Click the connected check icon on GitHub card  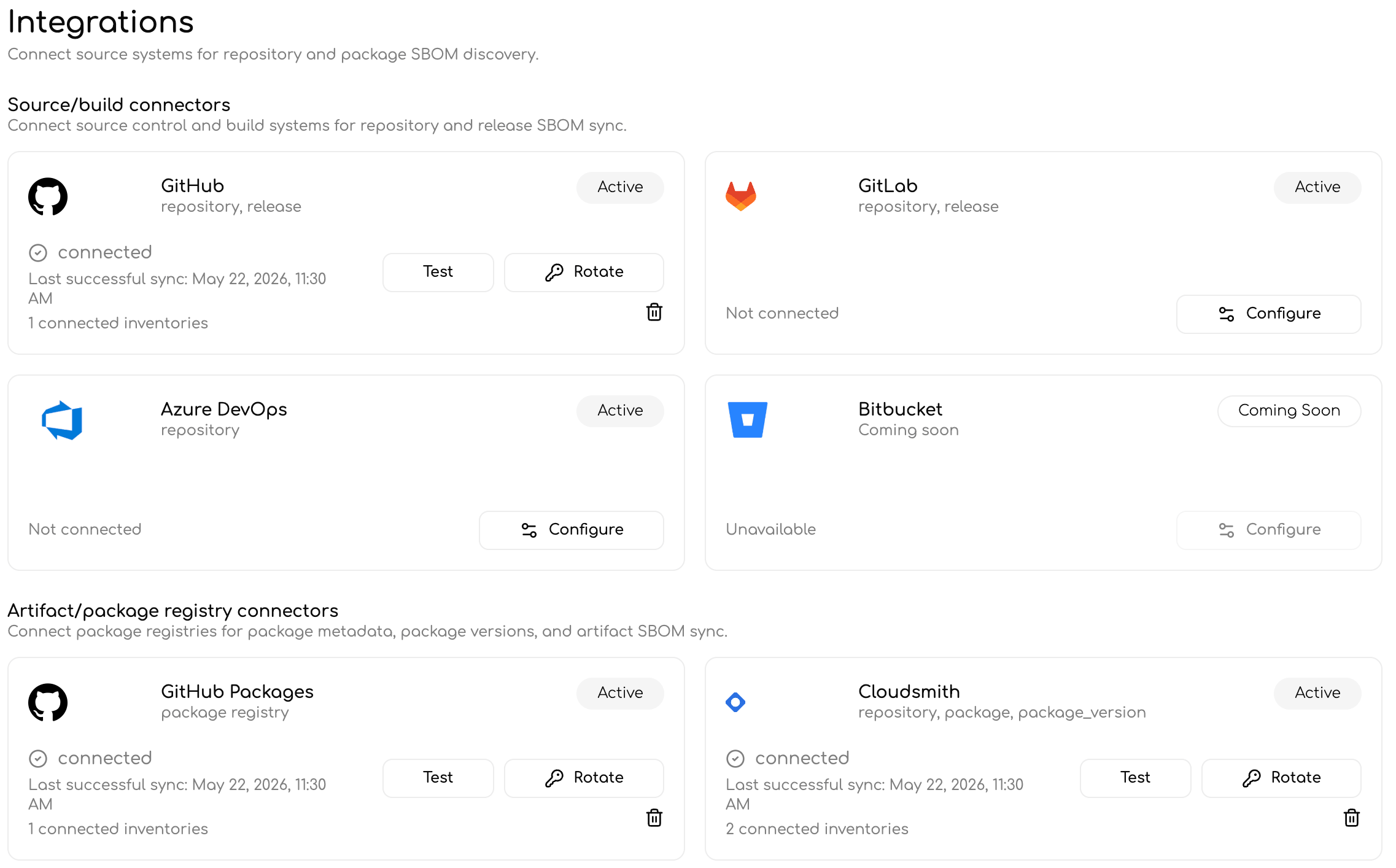pyautogui.click(x=38, y=253)
